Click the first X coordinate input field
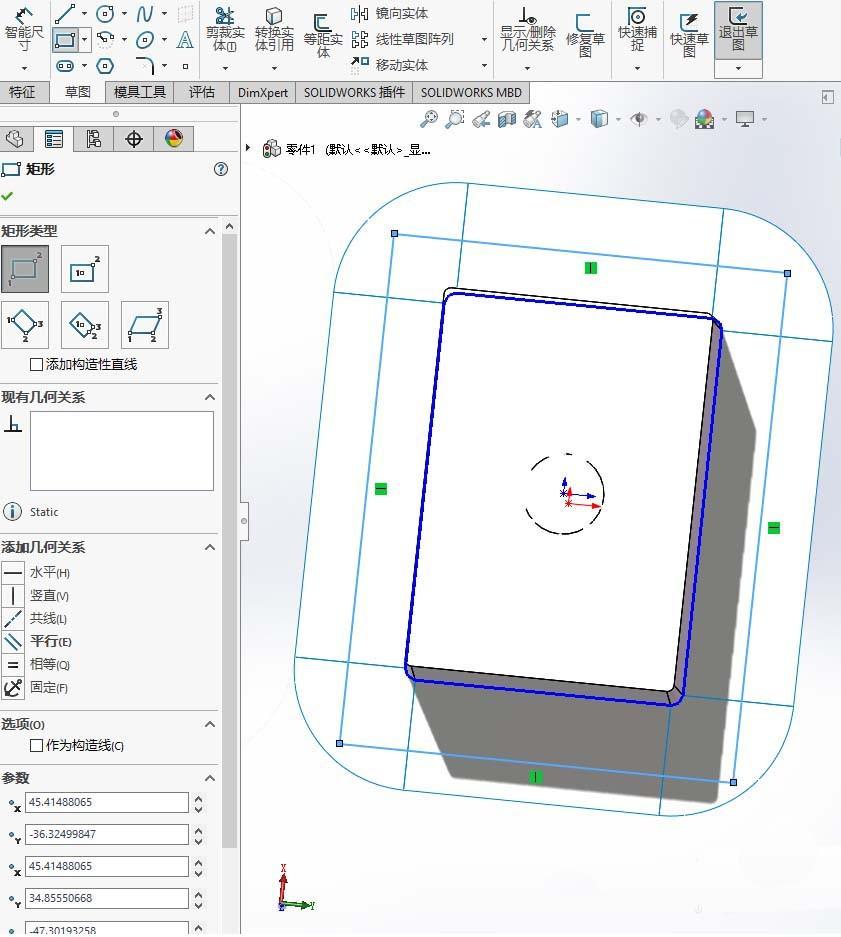The image size is (841, 937). (106, 802)
